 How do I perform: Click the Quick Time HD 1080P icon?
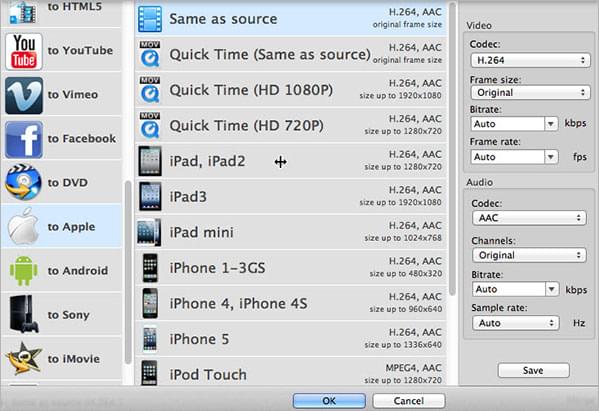coord(150,90)
